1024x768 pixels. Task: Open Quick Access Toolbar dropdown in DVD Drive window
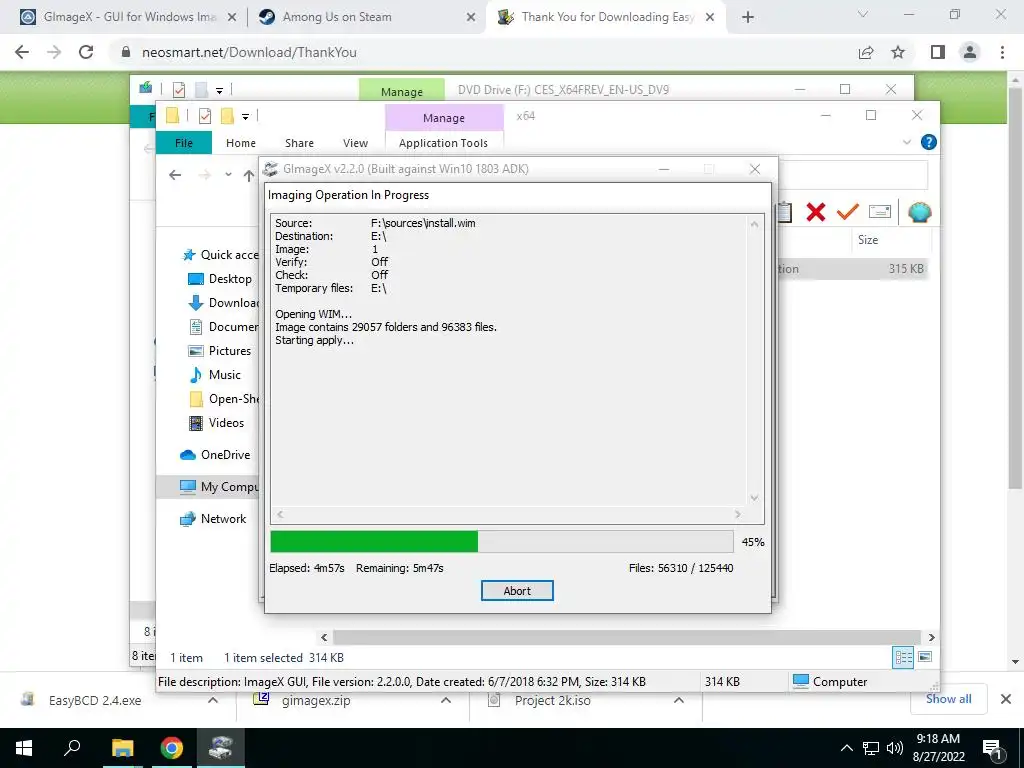pyautogui.click(x=219, y=91)
